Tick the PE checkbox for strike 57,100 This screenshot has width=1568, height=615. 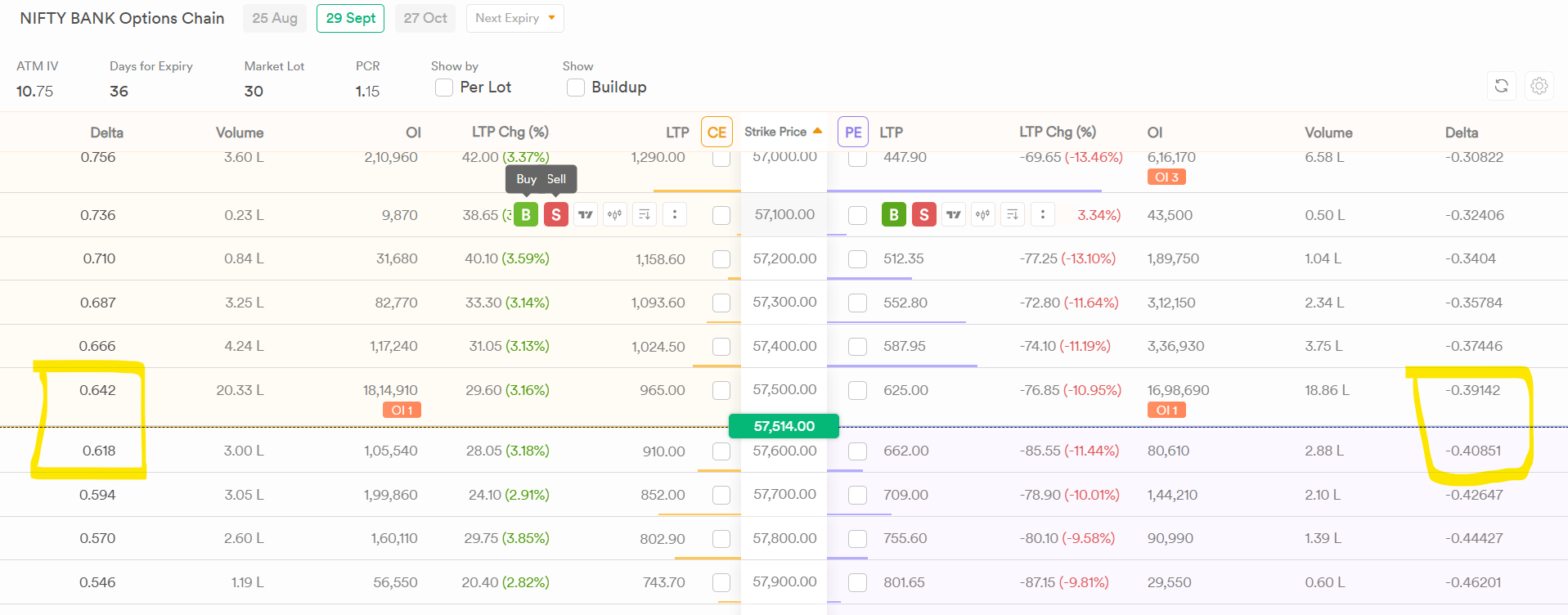click(857, 215)
